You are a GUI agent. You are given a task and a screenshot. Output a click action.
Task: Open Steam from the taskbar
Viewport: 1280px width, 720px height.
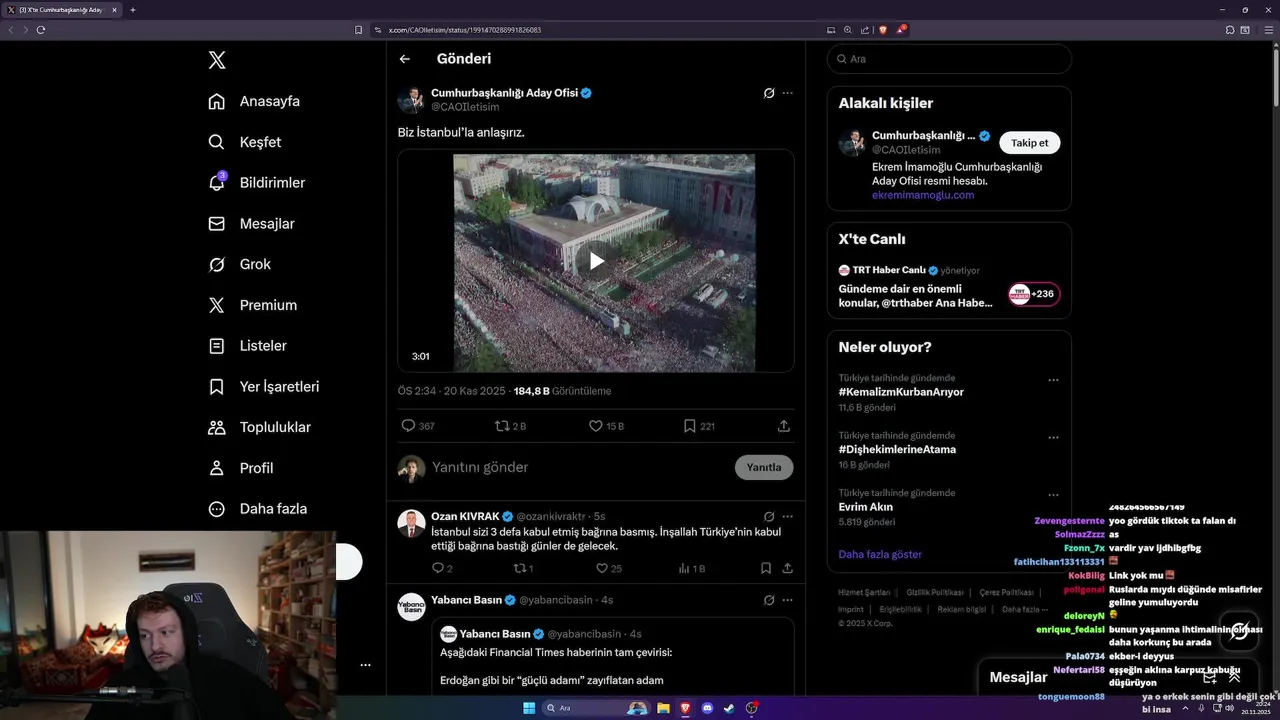tap(729, 708)
